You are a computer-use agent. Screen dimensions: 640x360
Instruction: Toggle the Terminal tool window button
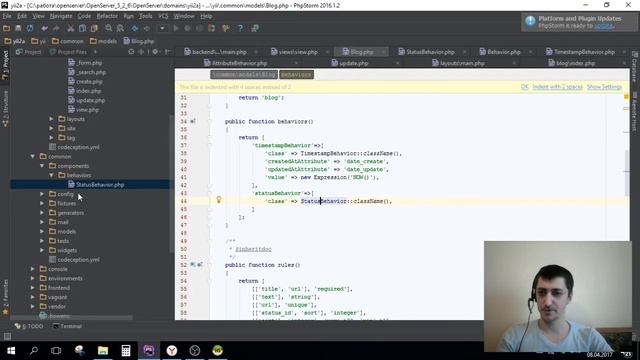click(67, 326)
